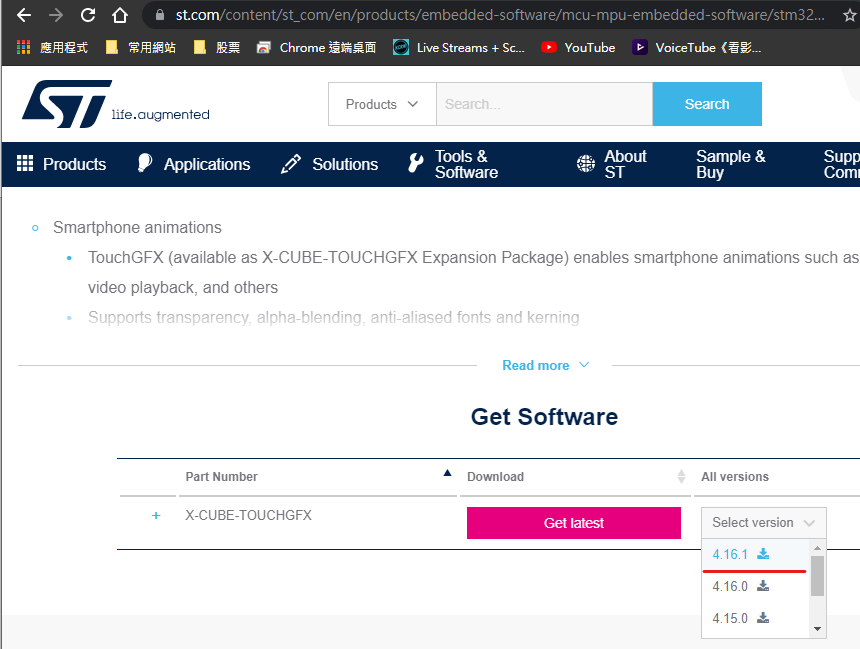Click the blue Search button
The image size is (860, 649).
point(707,104)
